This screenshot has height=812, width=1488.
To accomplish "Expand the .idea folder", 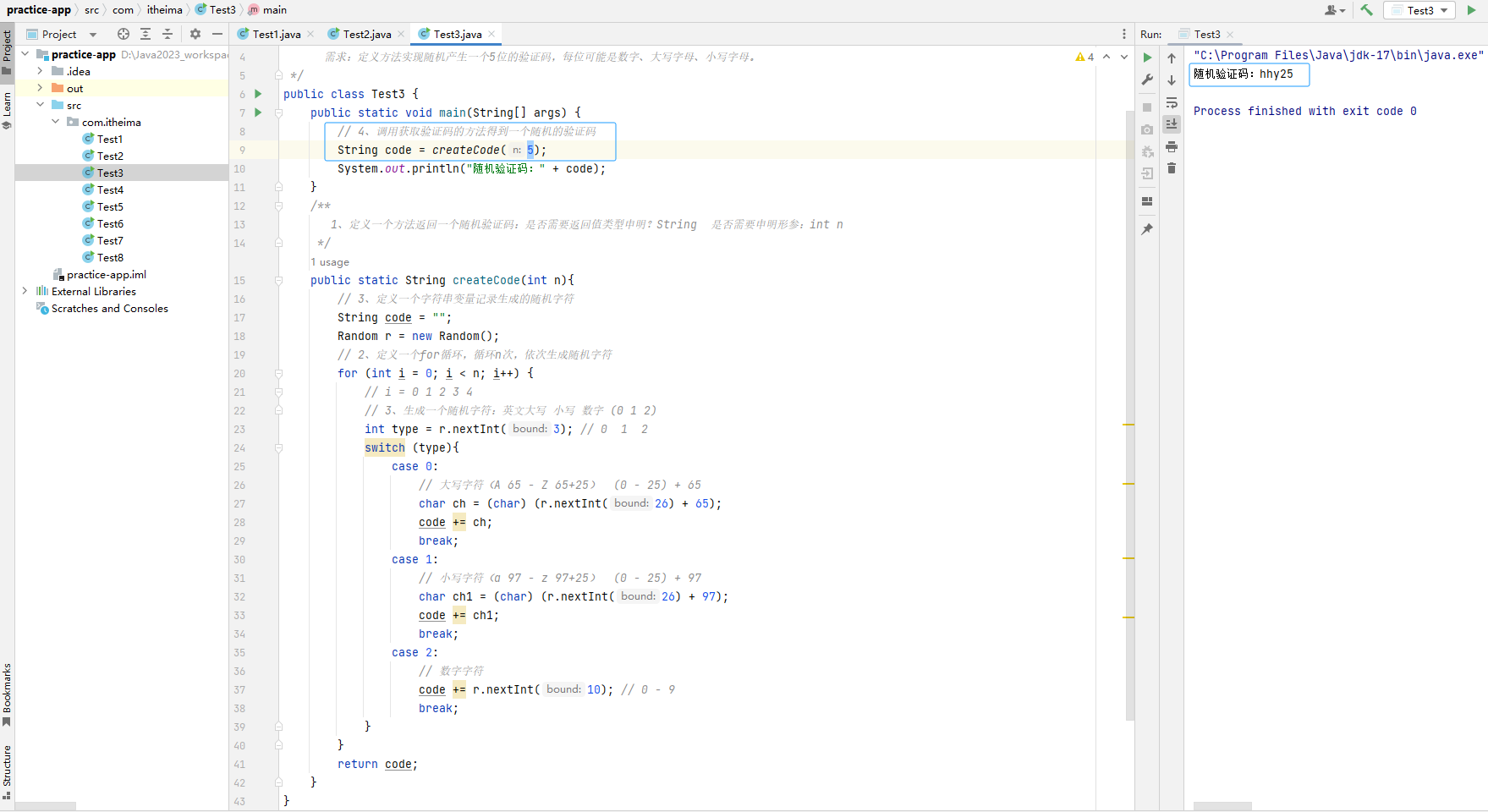I will click(40, 71).
